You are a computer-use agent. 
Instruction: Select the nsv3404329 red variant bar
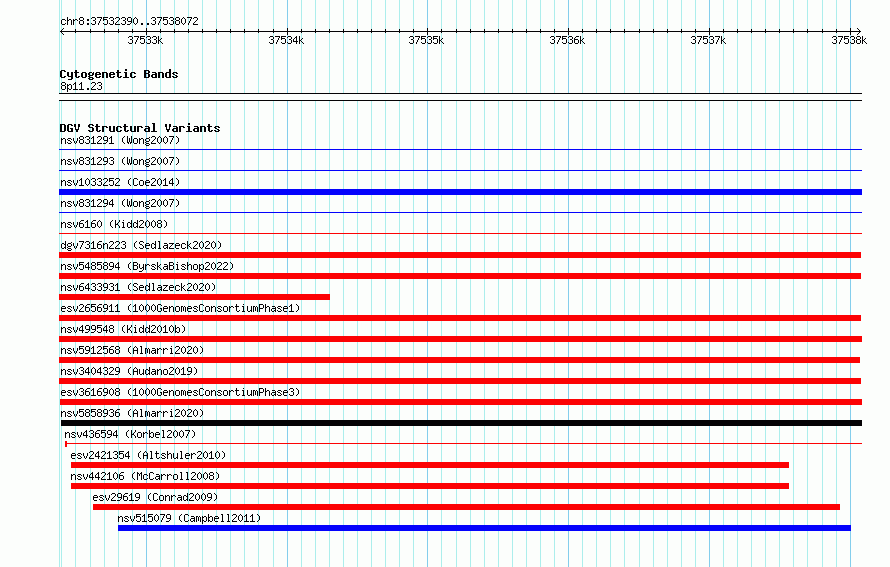coord(460,381)
